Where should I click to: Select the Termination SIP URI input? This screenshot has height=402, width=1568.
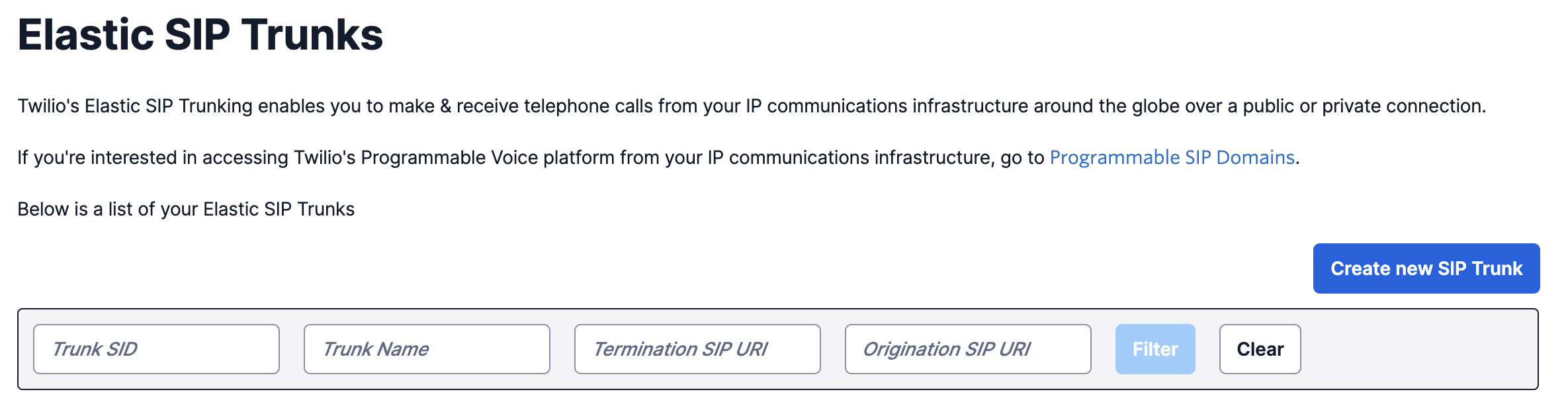tap(697, 349)
